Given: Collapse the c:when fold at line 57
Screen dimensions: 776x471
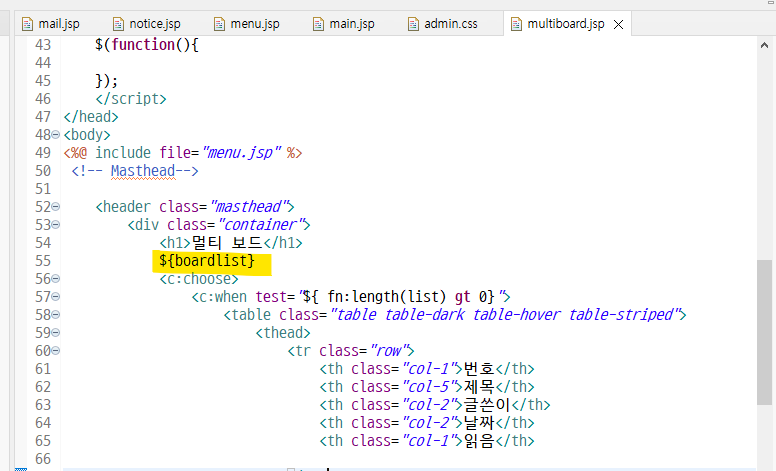Looking at the screenshot, I should click(x=56, y=297).
